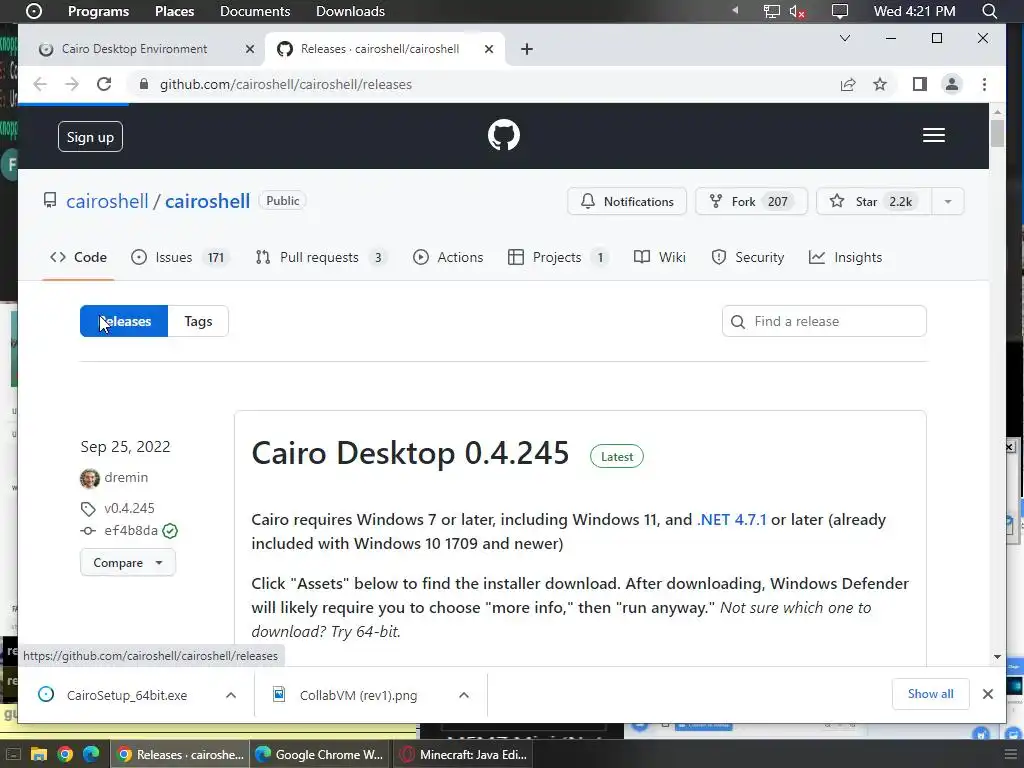Image resolution: width=1024 pixels, height=768 pixels.
Task: Open Security tab
Action: coord(748,257)
